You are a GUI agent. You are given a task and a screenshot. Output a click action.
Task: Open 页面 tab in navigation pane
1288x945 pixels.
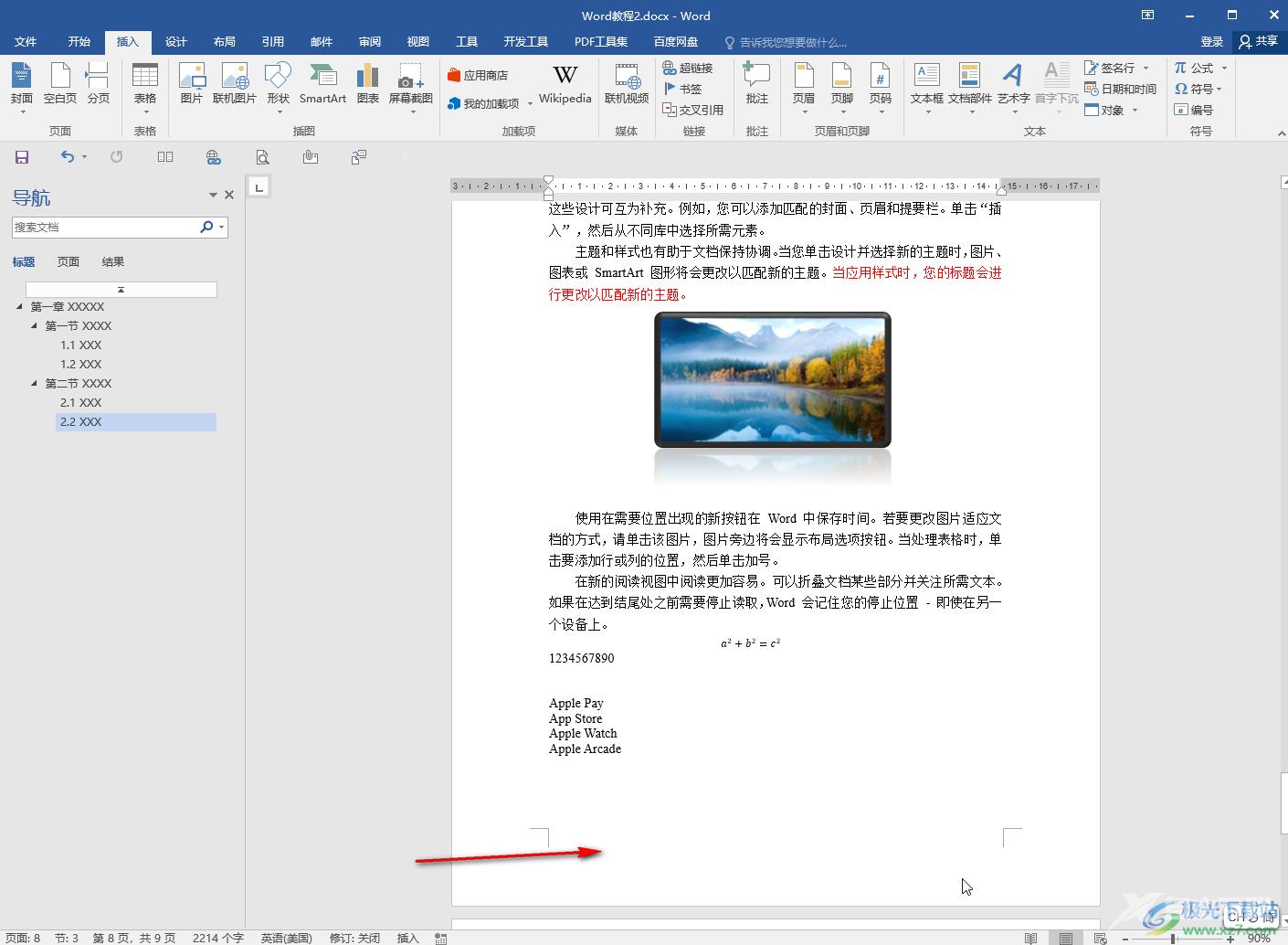click(69, 262)
